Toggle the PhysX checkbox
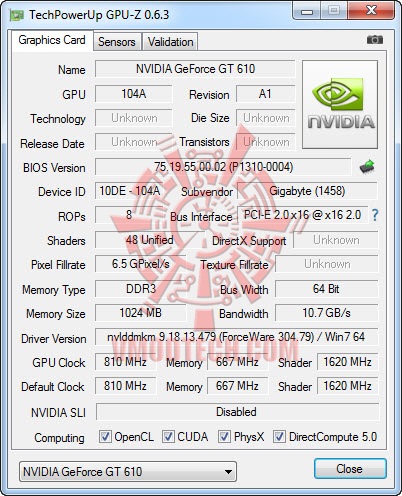Image resolution: width=402 pixels, height=496 pixels. pos(224,436)
